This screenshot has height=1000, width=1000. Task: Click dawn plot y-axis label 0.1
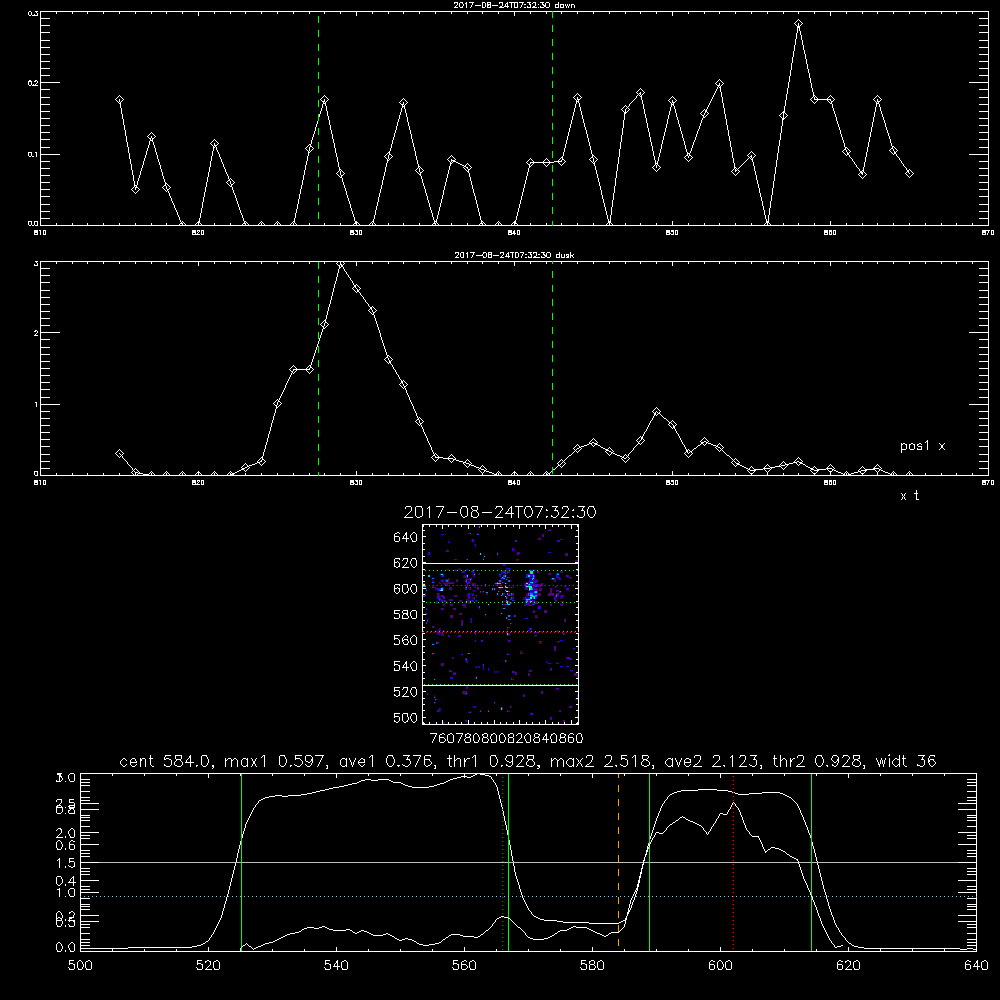click(34, 154)
